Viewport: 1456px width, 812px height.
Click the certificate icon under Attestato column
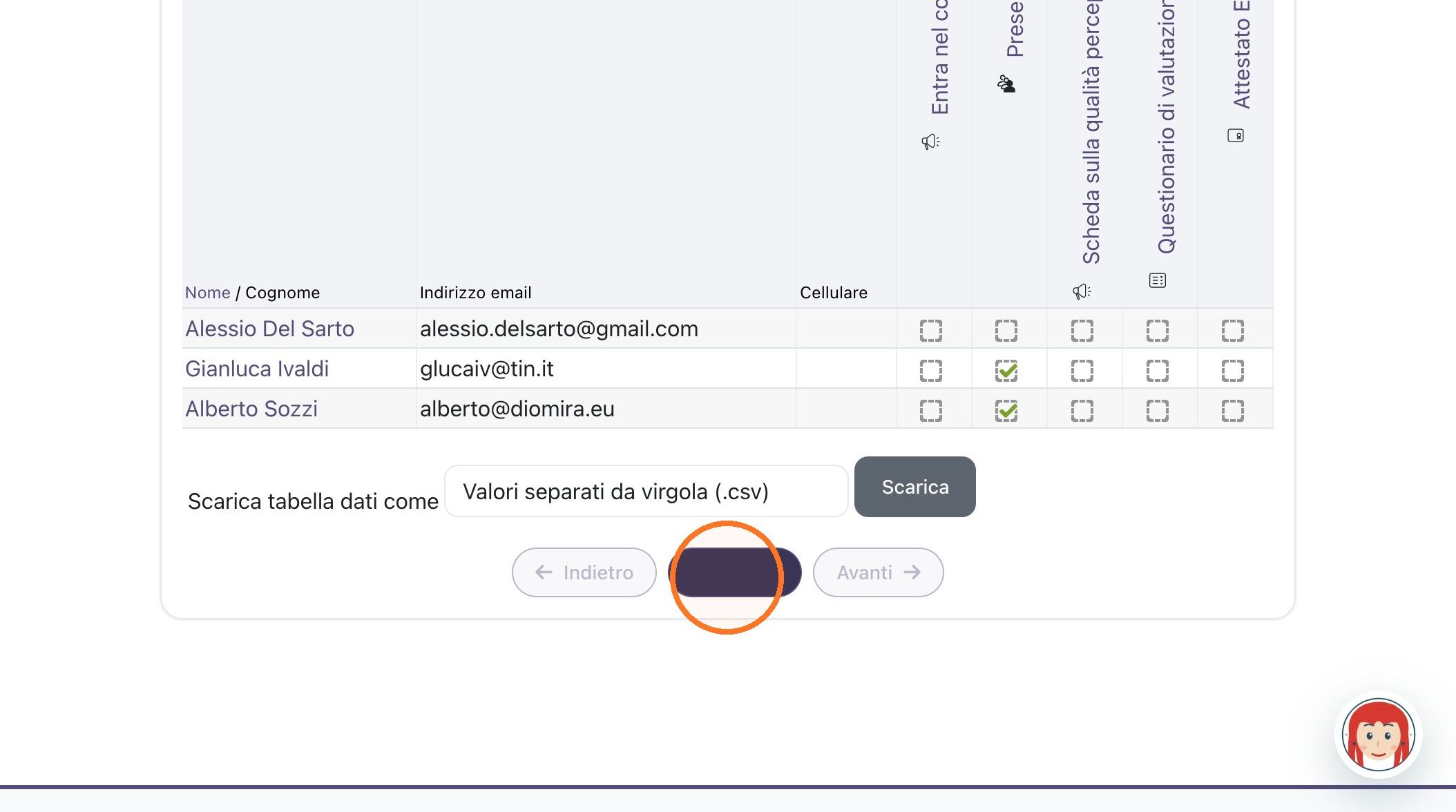click(x=1236, y=135)
